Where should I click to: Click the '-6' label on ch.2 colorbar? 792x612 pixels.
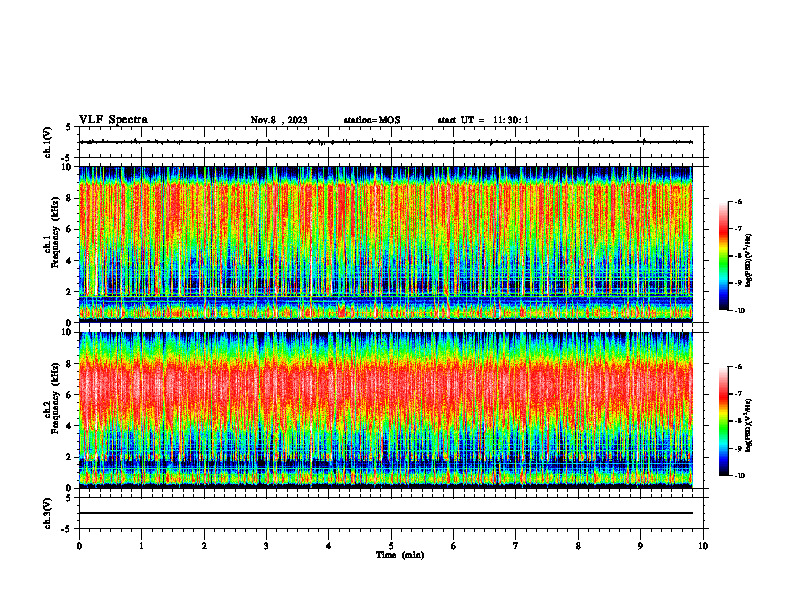click(x=738, y=367)
